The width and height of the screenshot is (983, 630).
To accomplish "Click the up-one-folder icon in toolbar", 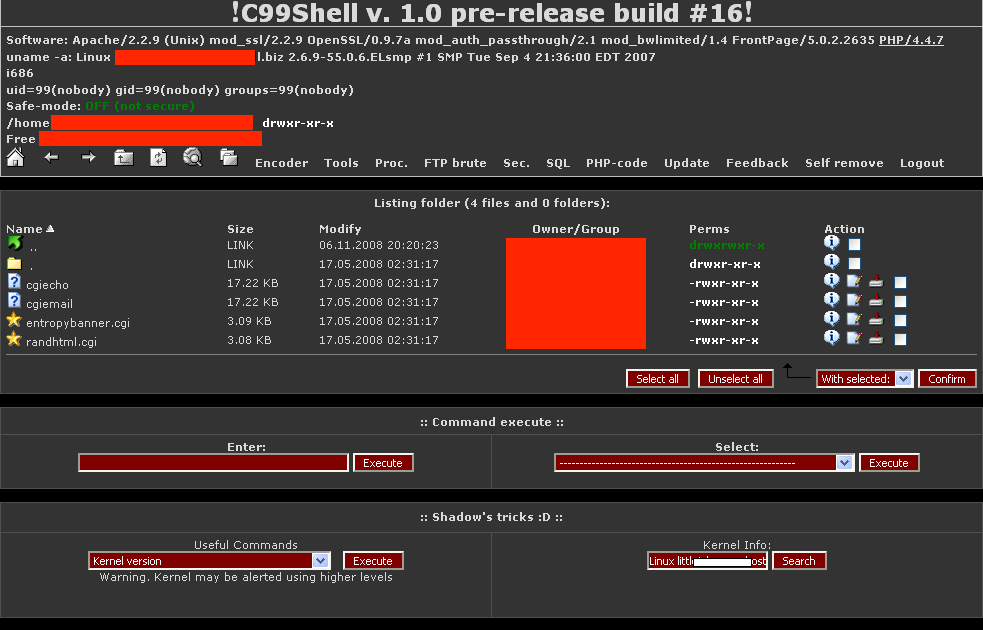I will click(x=124, y=157).
